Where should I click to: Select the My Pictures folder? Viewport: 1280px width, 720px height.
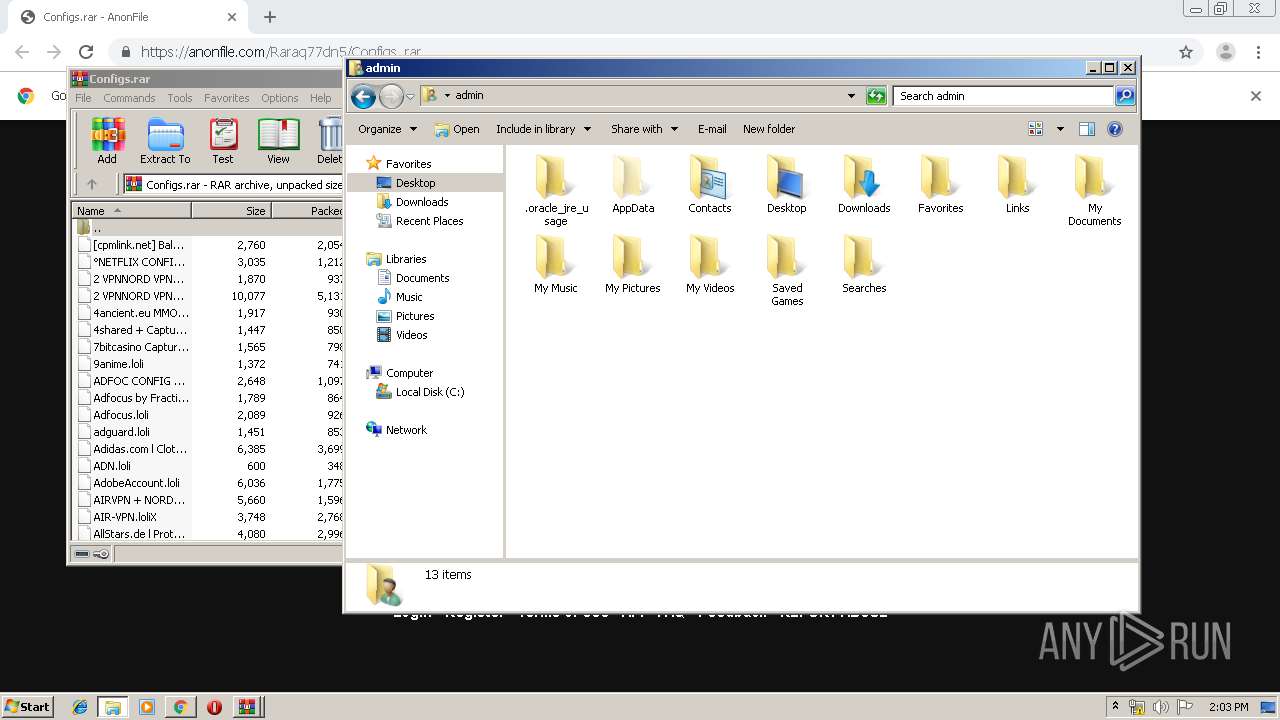[633, 264]
